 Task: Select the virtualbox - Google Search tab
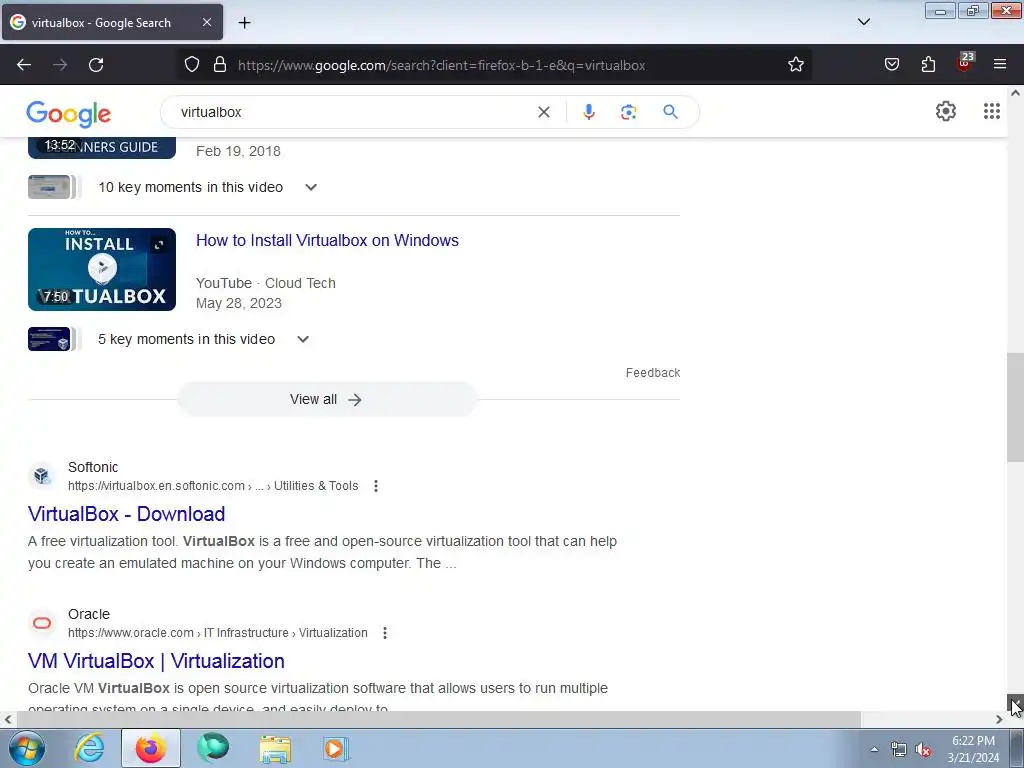pos(112,22)
